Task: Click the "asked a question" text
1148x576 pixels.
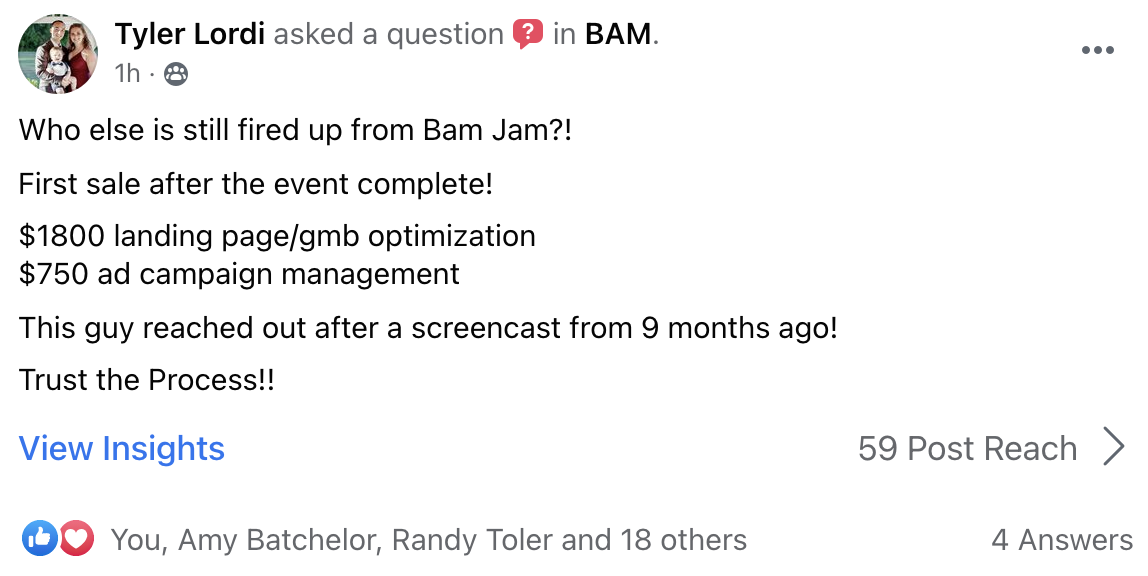Action: click(388, 35)
